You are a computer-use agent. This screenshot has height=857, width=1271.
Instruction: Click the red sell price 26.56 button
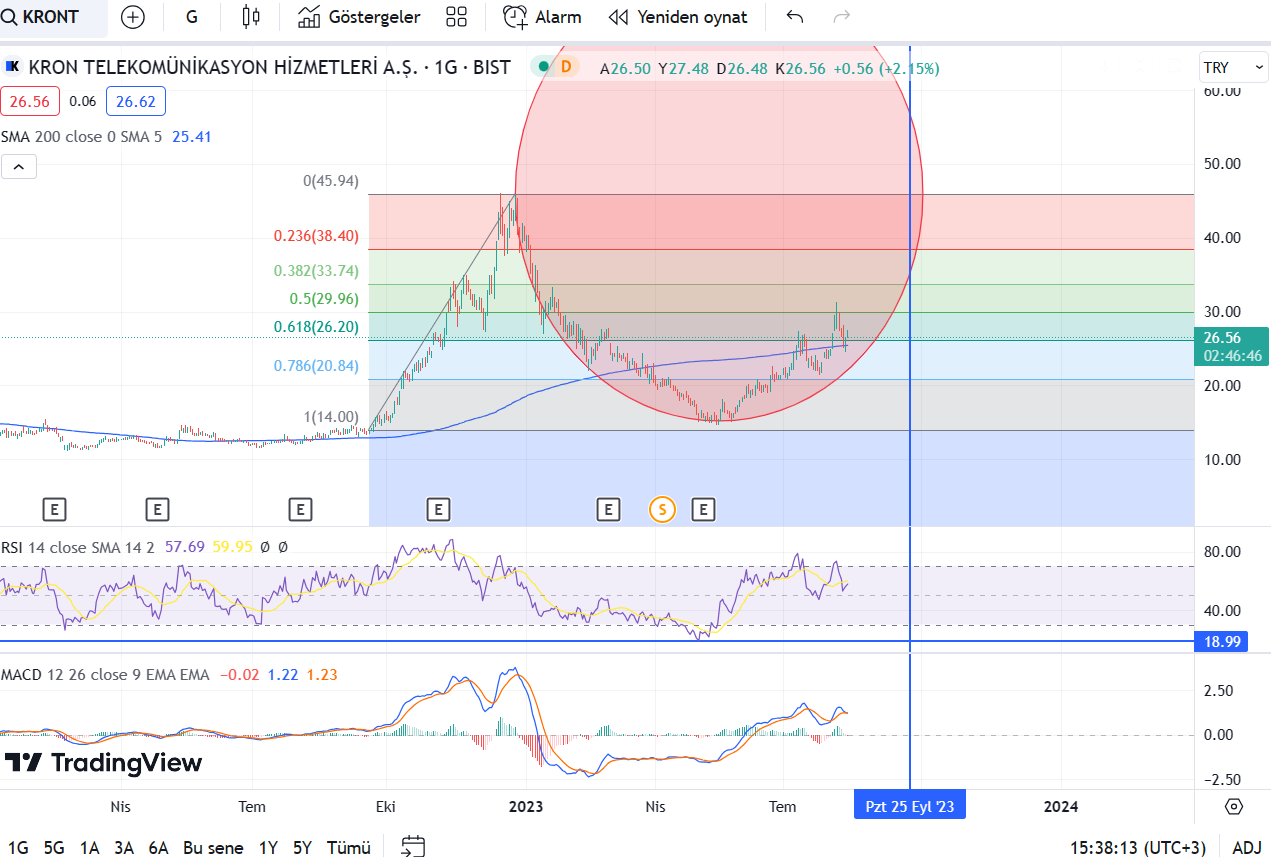coord(30,101)
